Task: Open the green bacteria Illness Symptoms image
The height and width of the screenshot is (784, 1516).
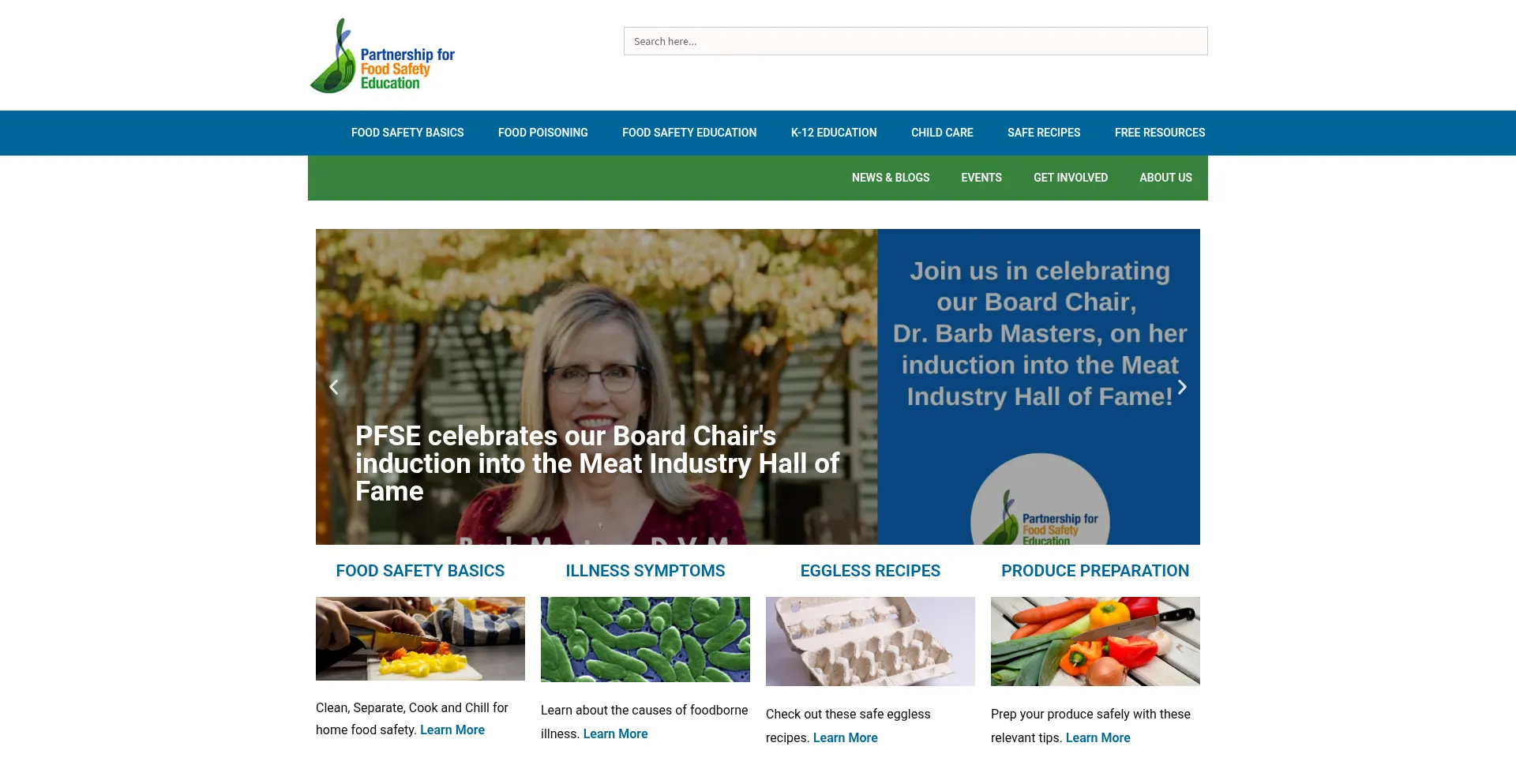Action: click(645, 640)
